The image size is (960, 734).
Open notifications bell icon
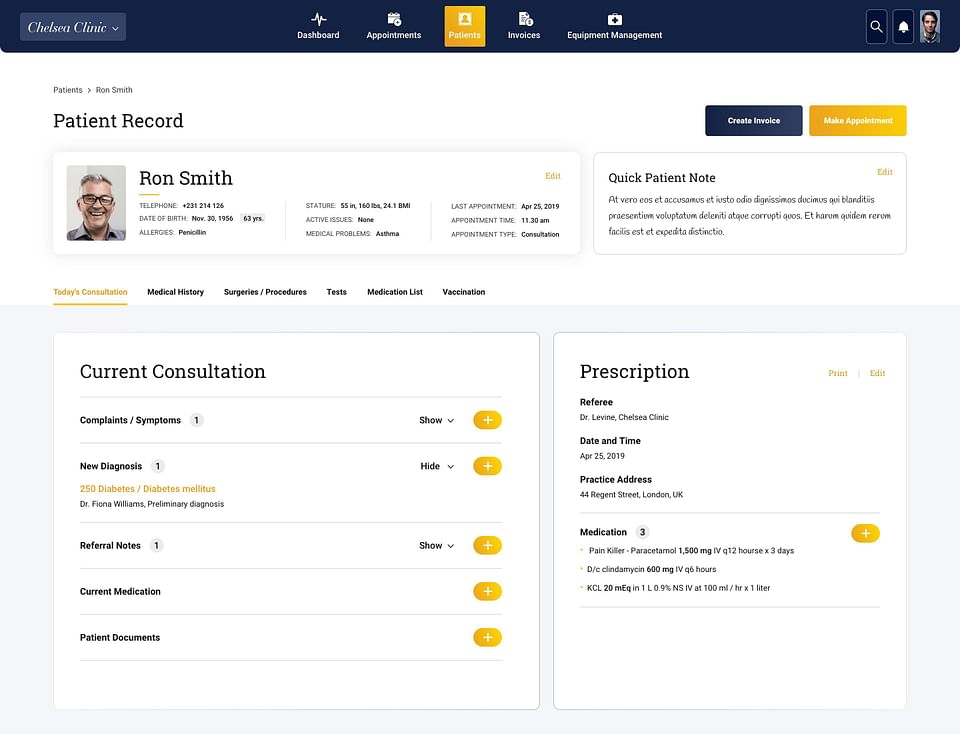tap(903, 27)
